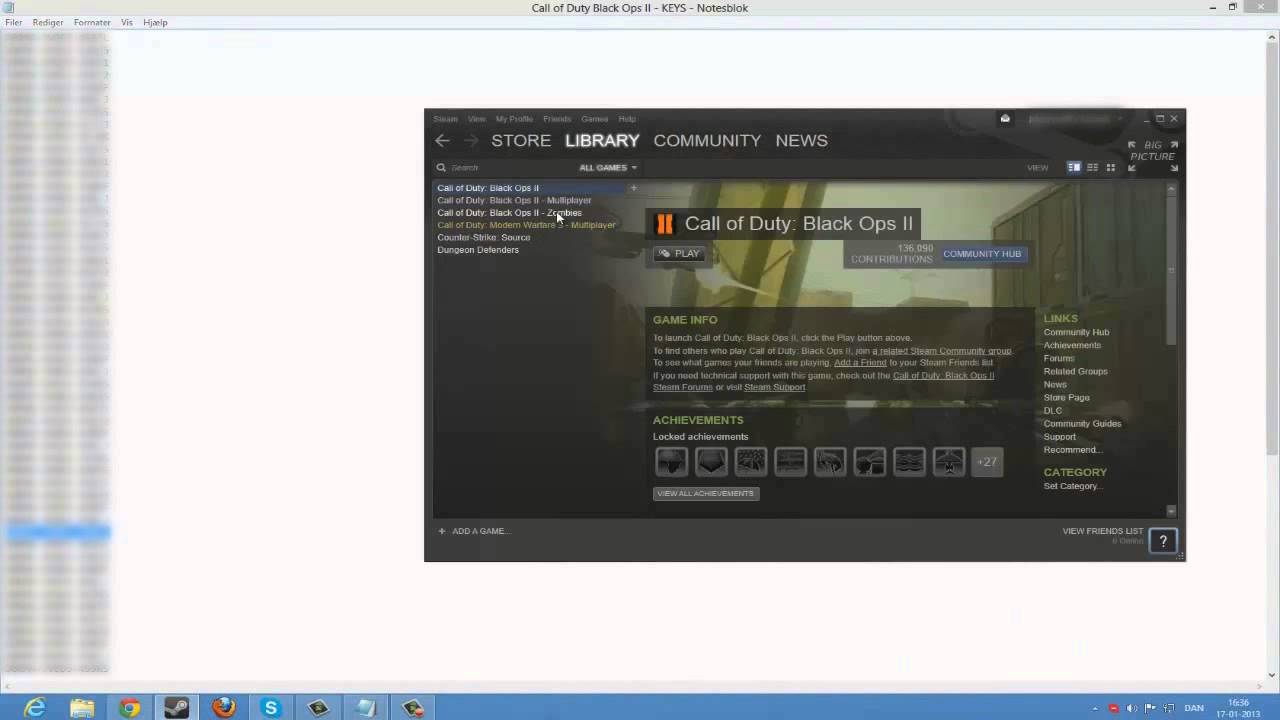Screen dimensions: 1280x720
Task: Open the first locked achievement icon
Action: coord(671,462)
